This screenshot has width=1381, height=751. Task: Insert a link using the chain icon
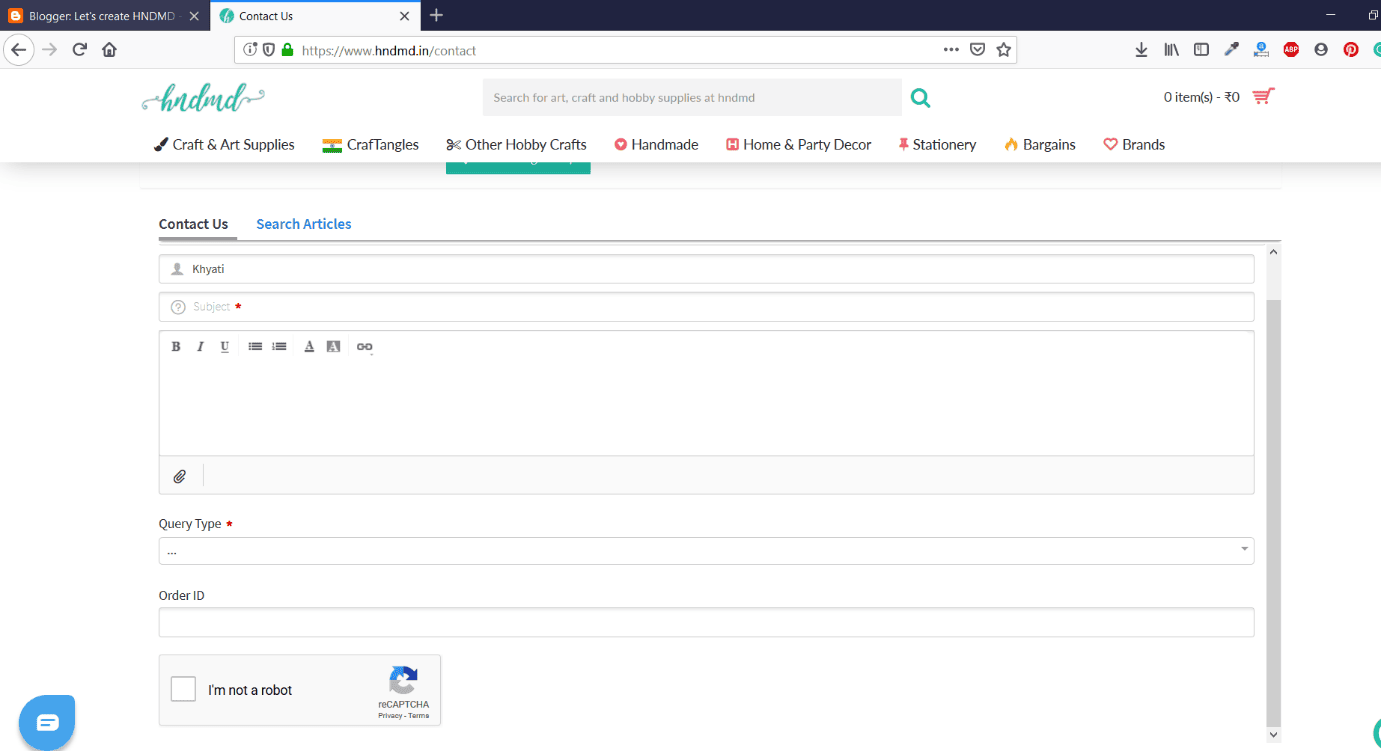point(365,347)
